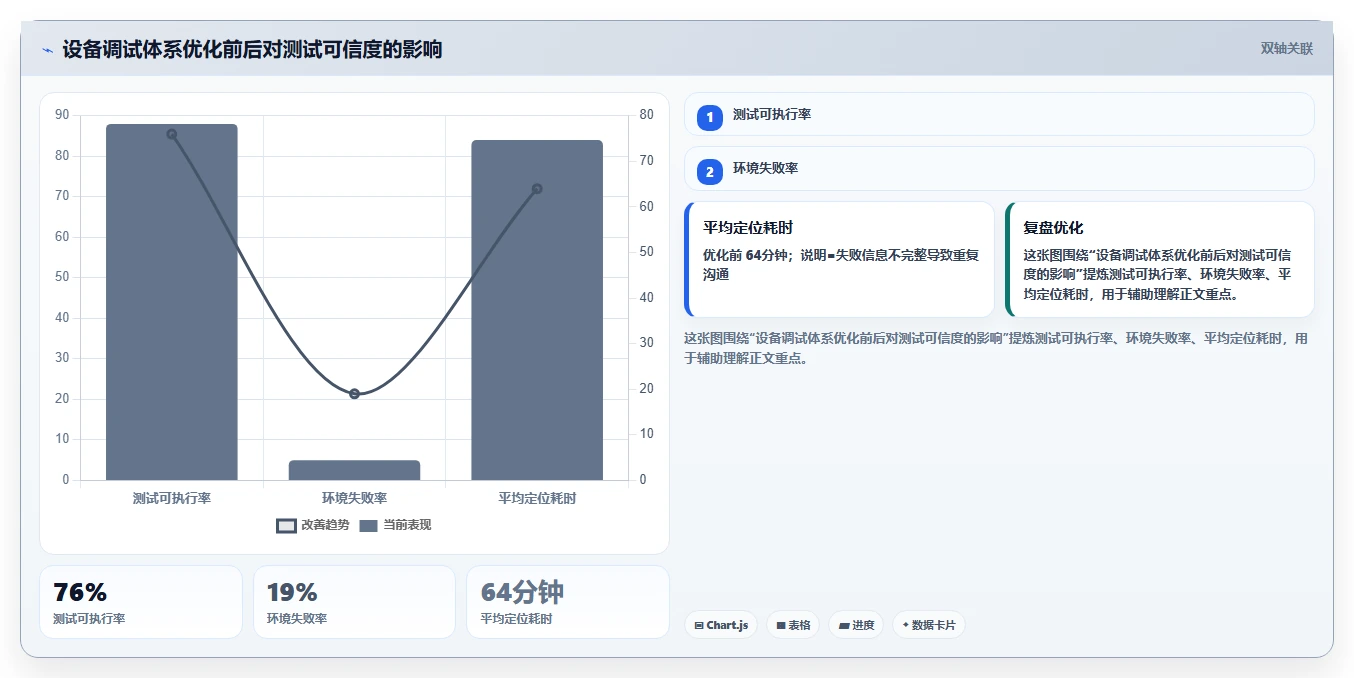Open the 复盘优化 info card
1354x678 pixels.
[1160, 259]
